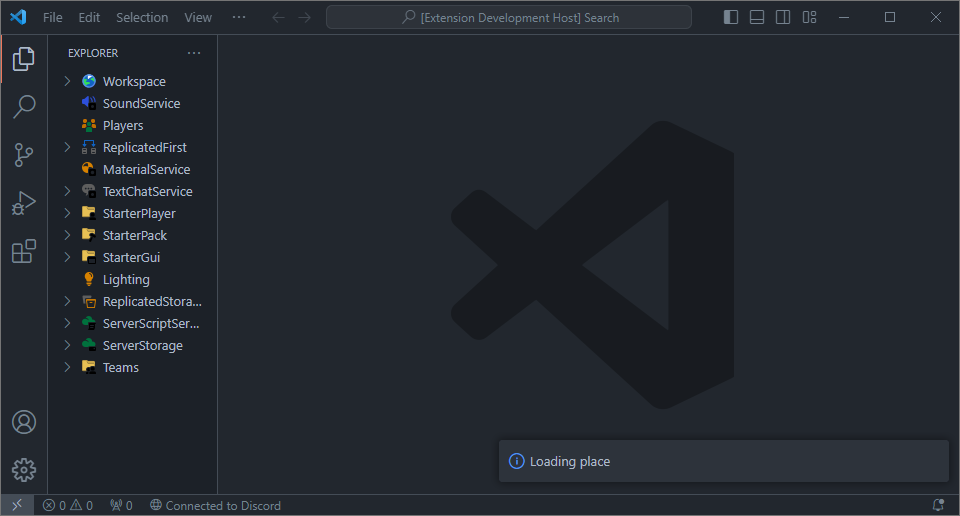Click the StarterPlayer folder icon
Image resolution: width=960 pixels, height=516 pixels.
point(89,213)
